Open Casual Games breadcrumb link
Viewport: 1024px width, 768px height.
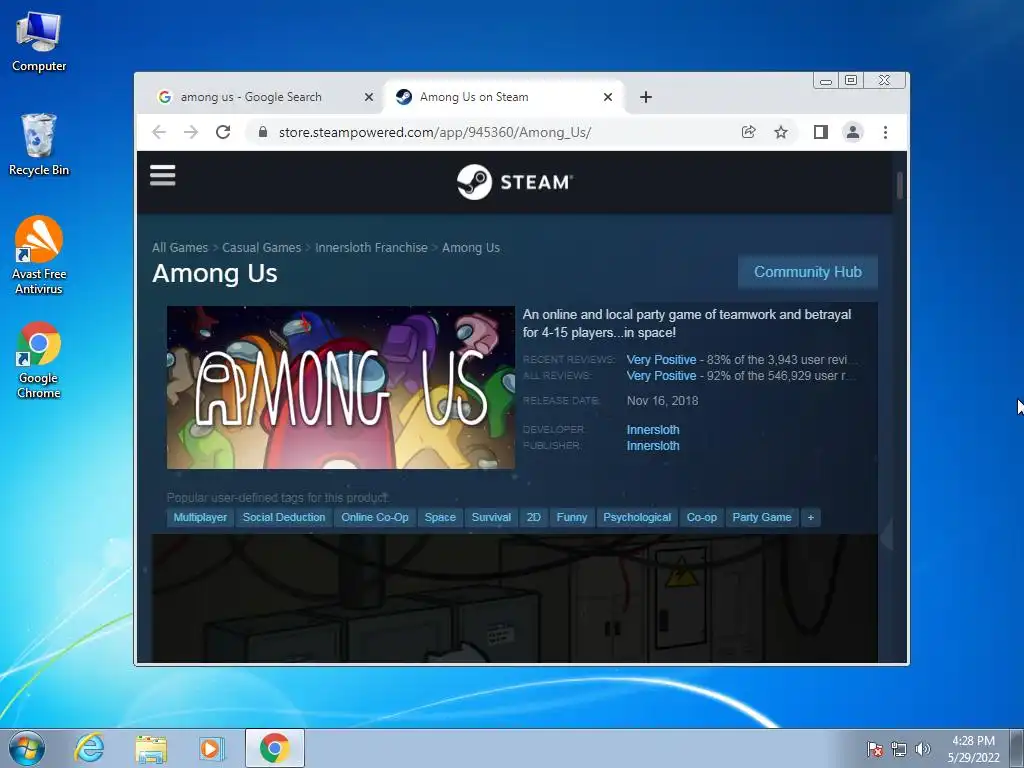point(262,248)
